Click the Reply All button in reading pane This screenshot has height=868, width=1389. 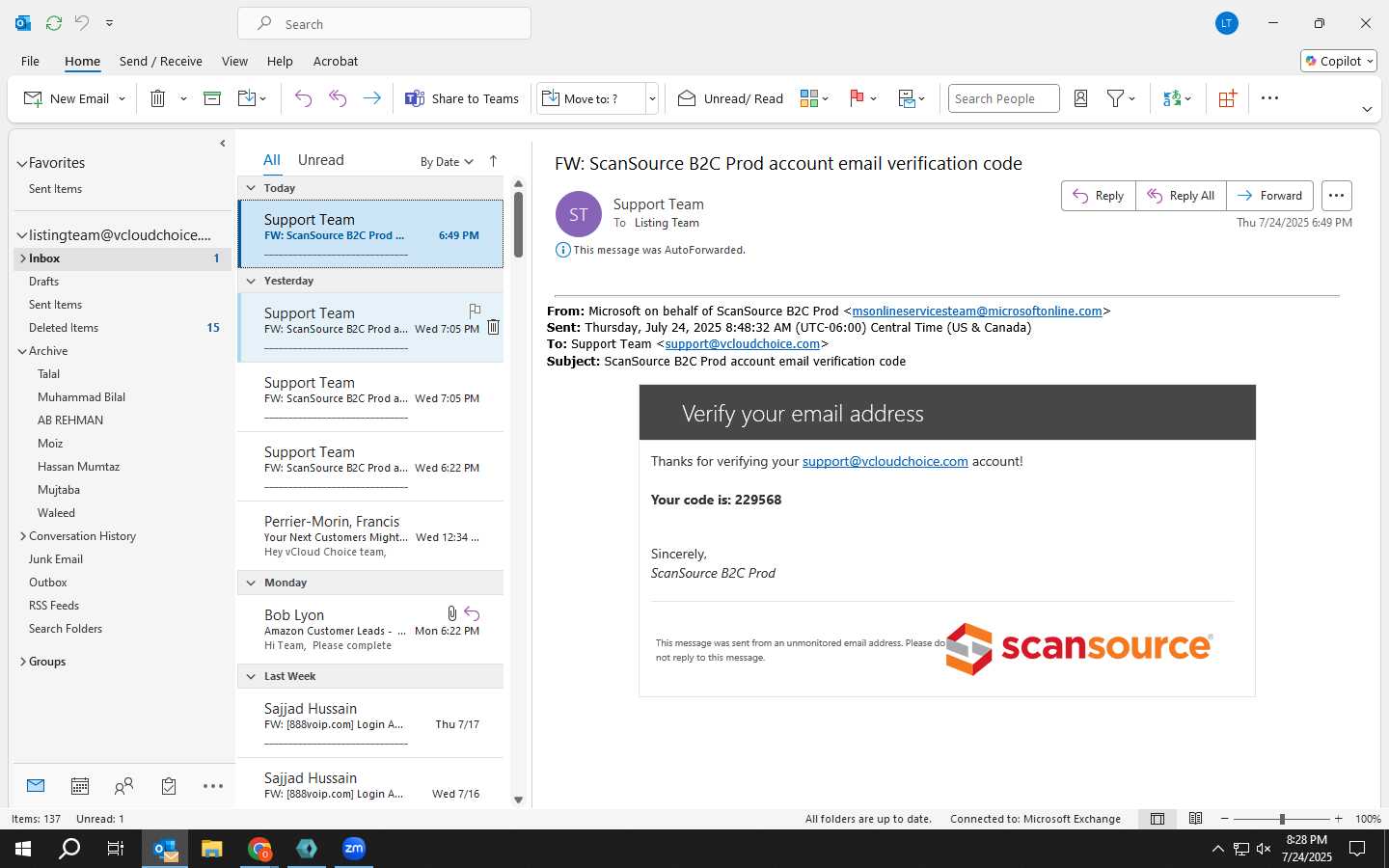click(x=1181, y=196)
